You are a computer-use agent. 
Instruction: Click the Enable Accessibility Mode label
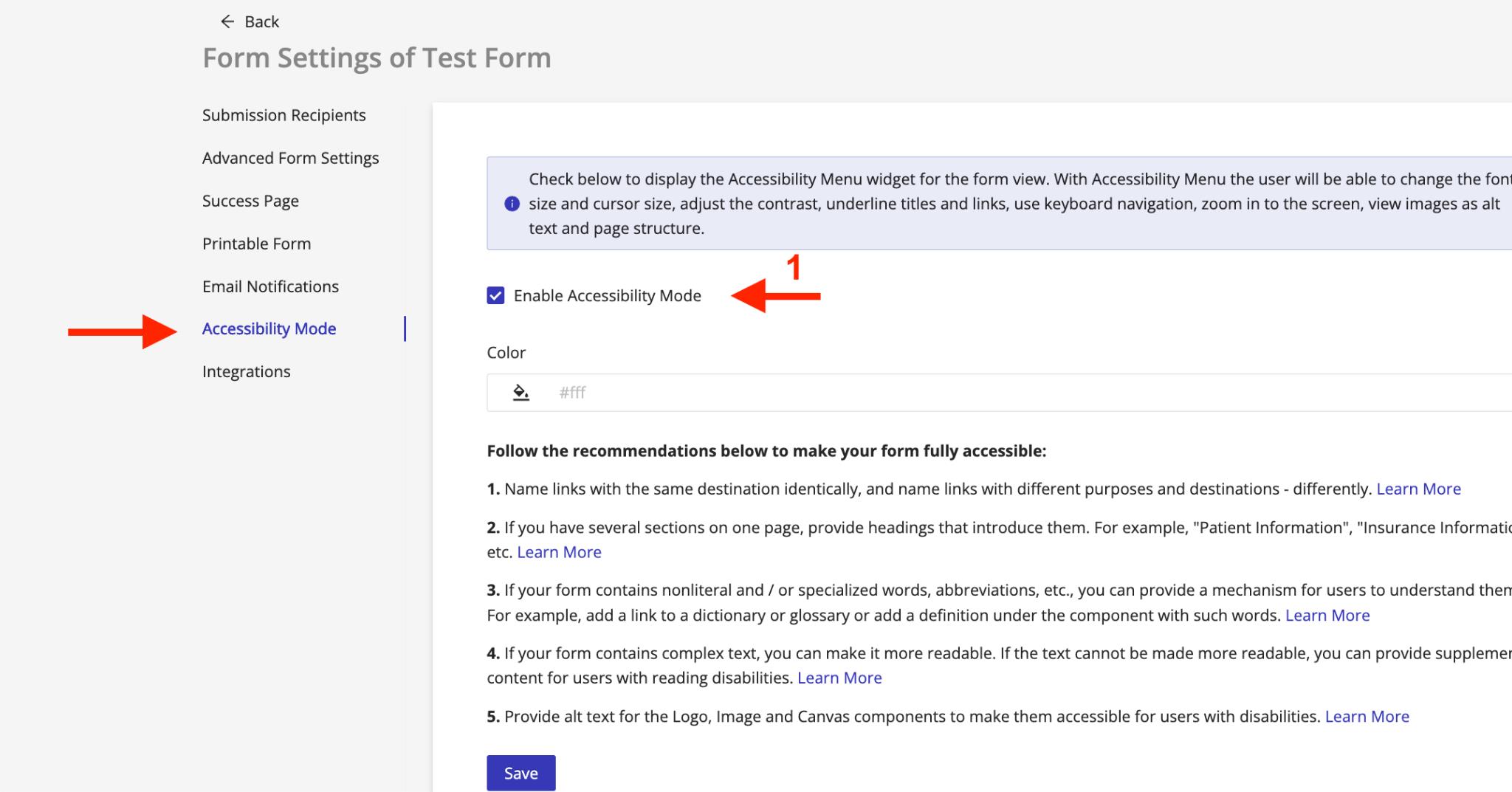(607, 296)
